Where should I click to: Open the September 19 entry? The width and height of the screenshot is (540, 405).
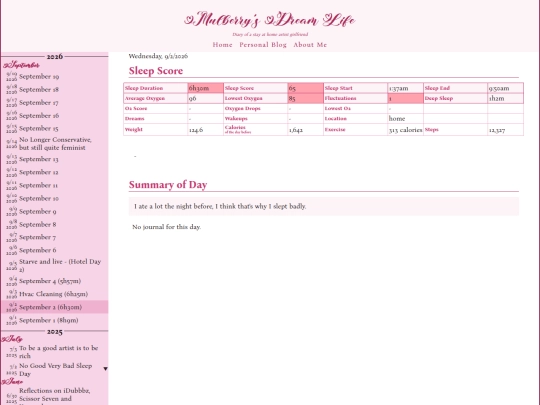(x=39, y=76)
